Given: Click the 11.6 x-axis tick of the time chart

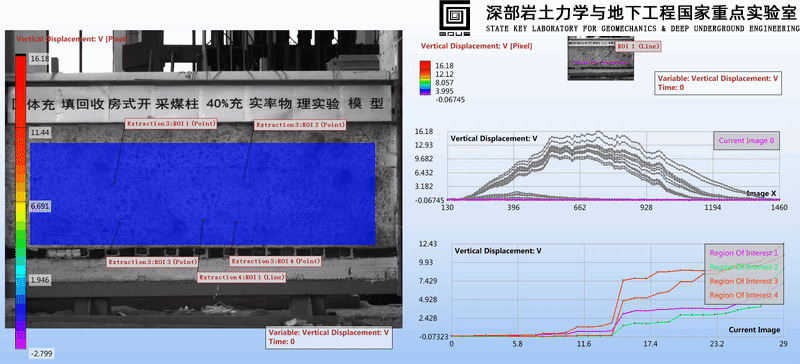Looking at the screenshot, I should 584,345.
